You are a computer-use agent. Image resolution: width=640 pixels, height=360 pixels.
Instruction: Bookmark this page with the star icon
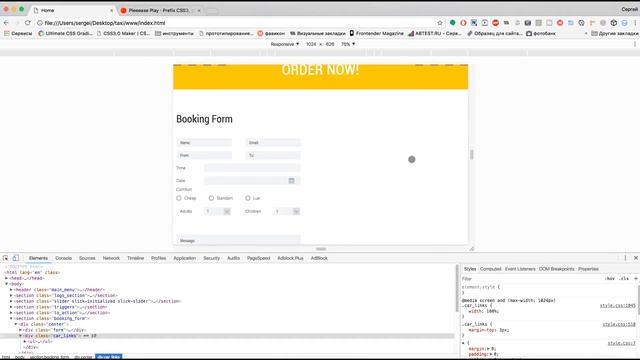pyautogui.click(x=440, y=23)
